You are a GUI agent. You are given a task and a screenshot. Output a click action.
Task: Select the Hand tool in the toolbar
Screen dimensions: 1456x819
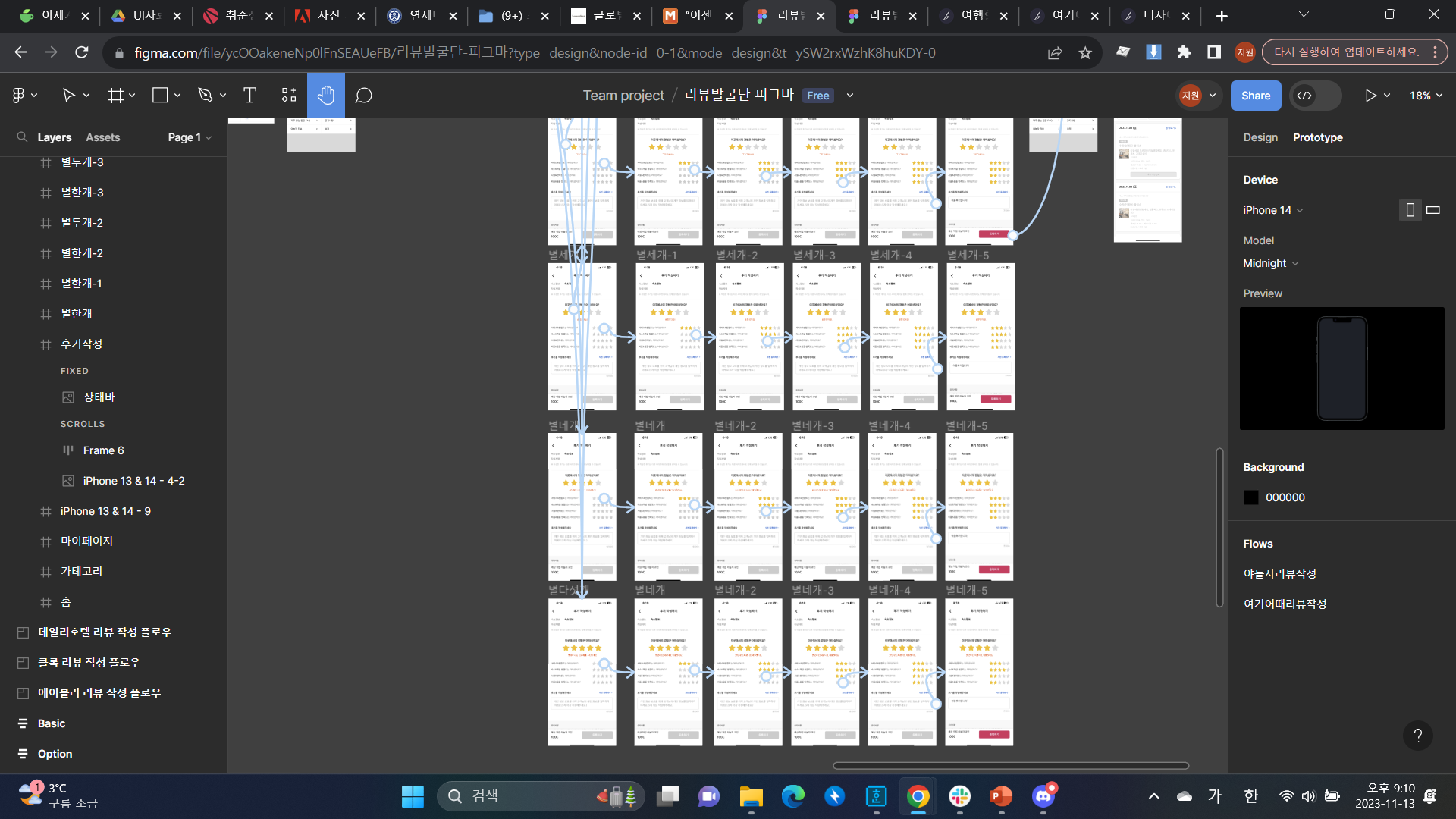pos(326,96)
